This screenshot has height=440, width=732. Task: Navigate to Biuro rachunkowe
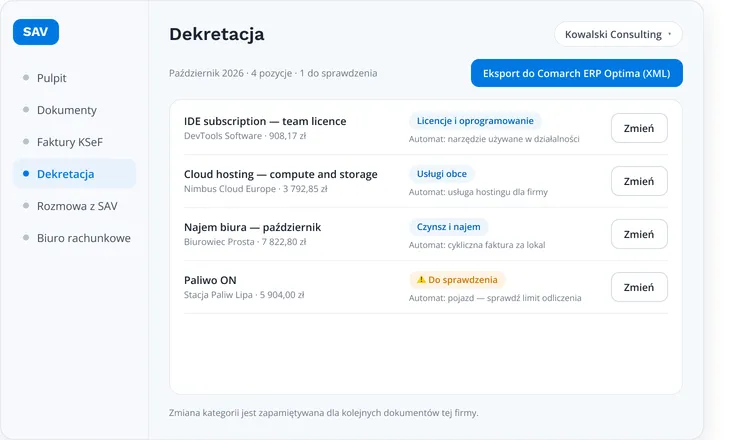tap(84, 238)
